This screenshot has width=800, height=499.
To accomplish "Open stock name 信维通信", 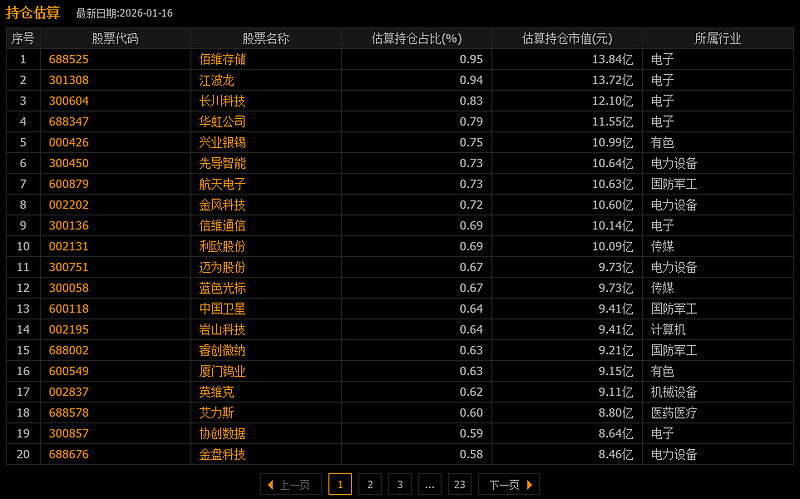I will coord(222,226).
